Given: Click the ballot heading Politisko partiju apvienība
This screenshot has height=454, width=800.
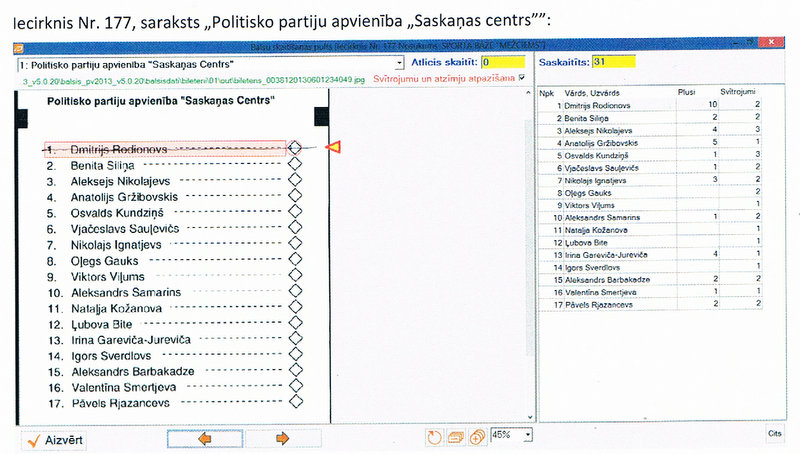Looking at the screenshot, I should click(x=161, y=101).
